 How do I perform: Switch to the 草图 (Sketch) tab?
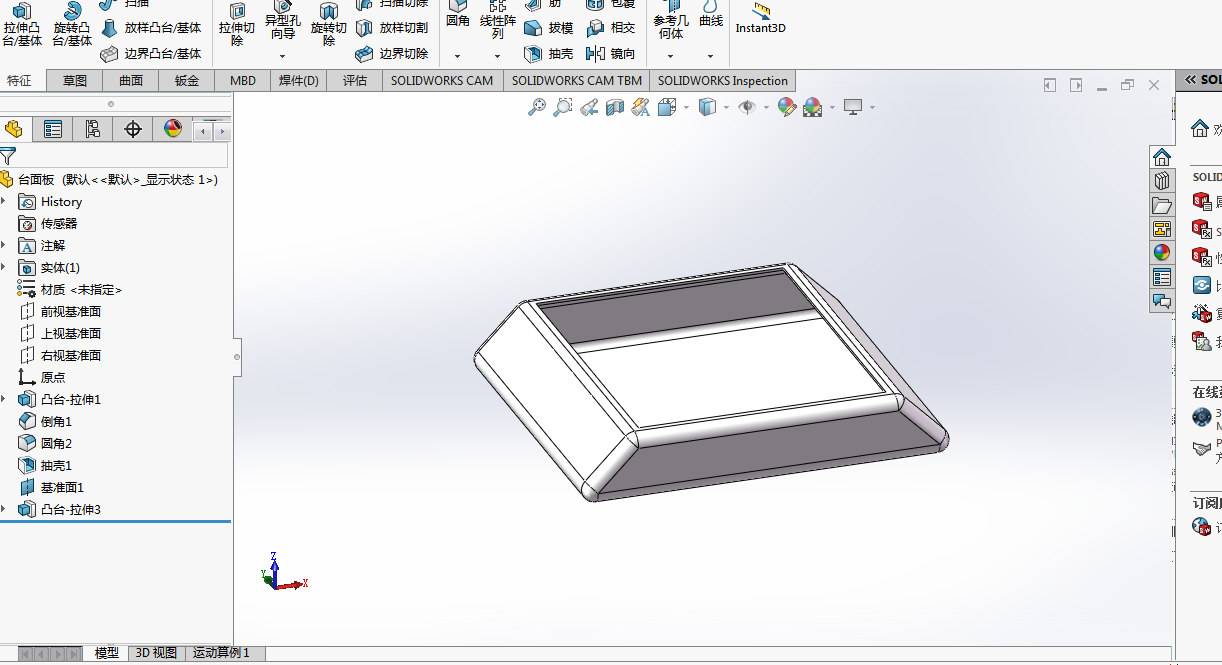[75, 81]
